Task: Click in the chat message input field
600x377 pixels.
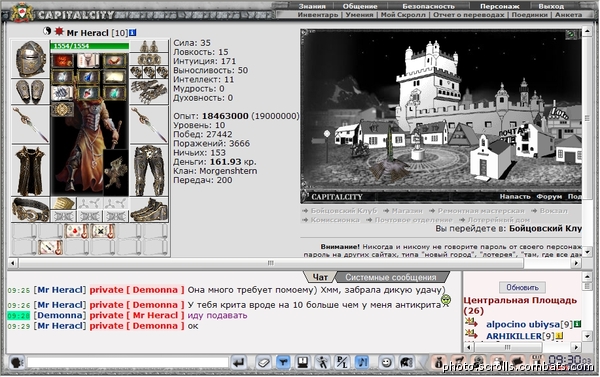Action: (128, 362)
